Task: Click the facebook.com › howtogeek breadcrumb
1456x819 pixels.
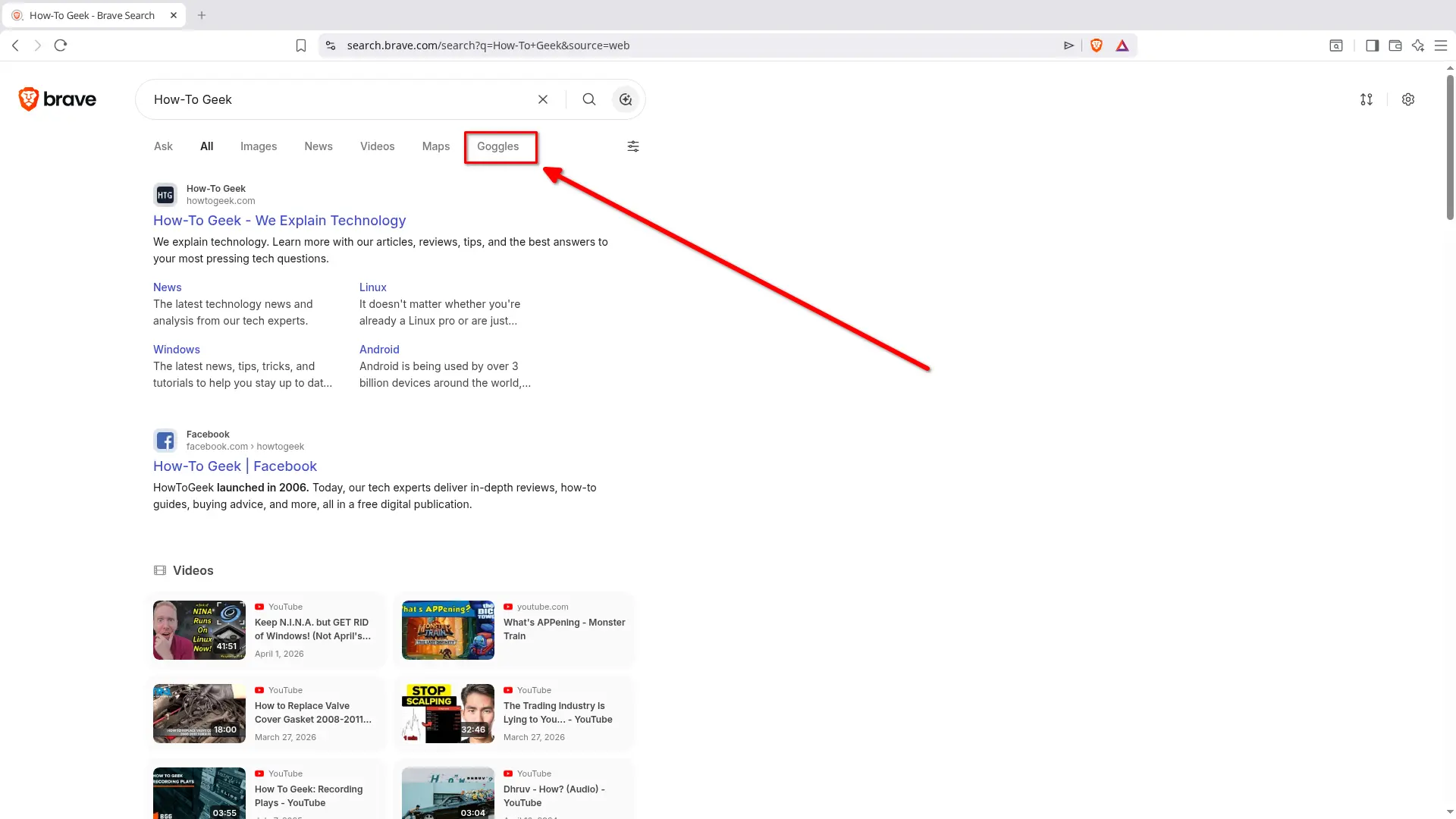Action: pyautogui.click(x=245, y=447)
